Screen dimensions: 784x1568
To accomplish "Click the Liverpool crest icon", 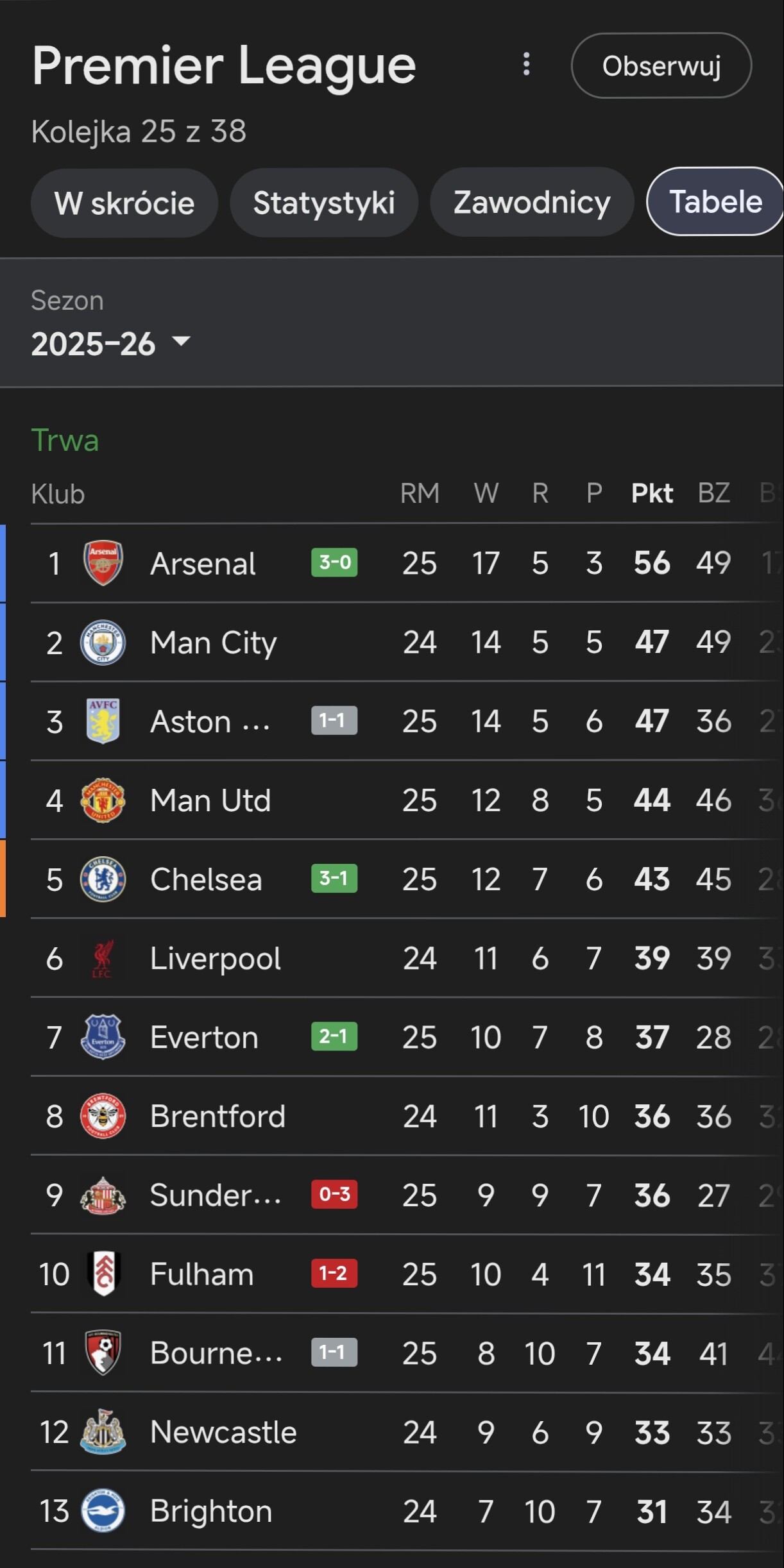I will click(x=103, y=958).
